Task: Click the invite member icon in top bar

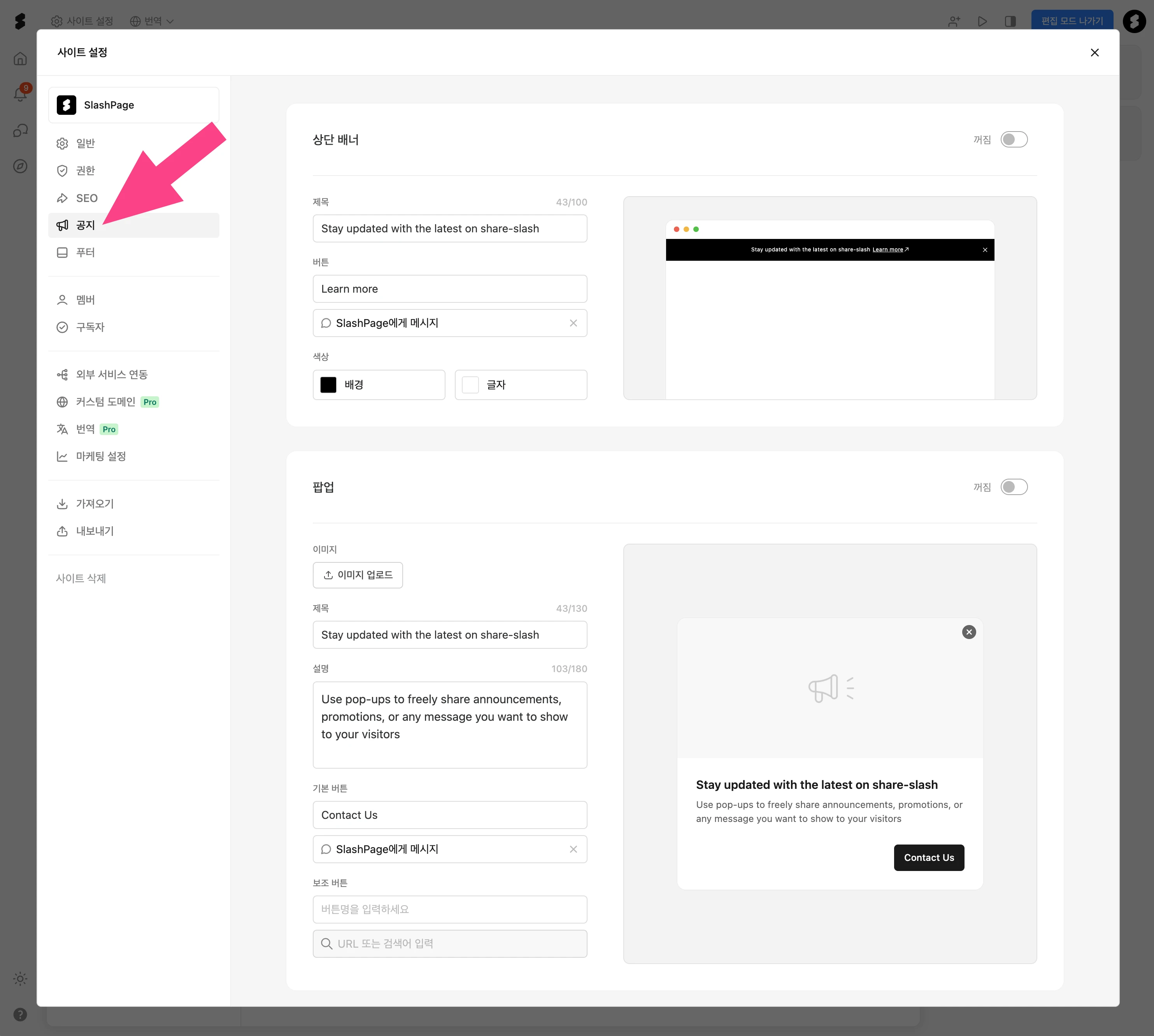Action: (x=954, y=22)
